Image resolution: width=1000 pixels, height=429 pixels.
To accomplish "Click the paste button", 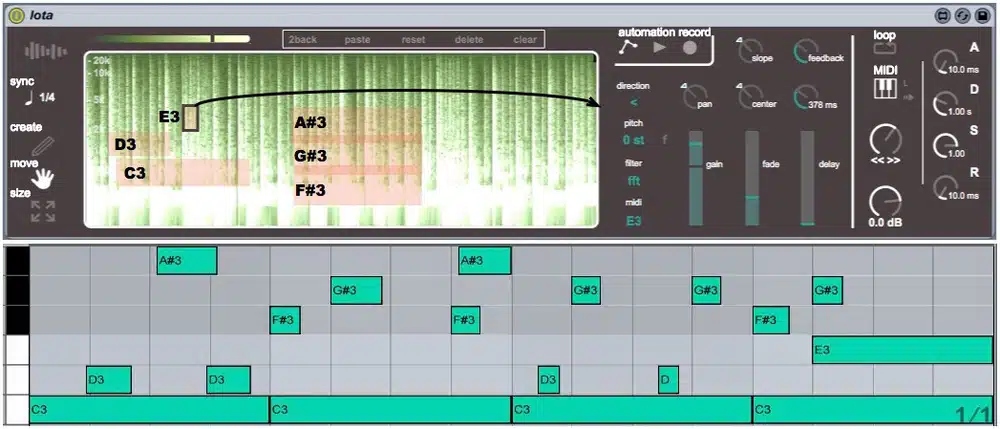I will coord(357,40).
